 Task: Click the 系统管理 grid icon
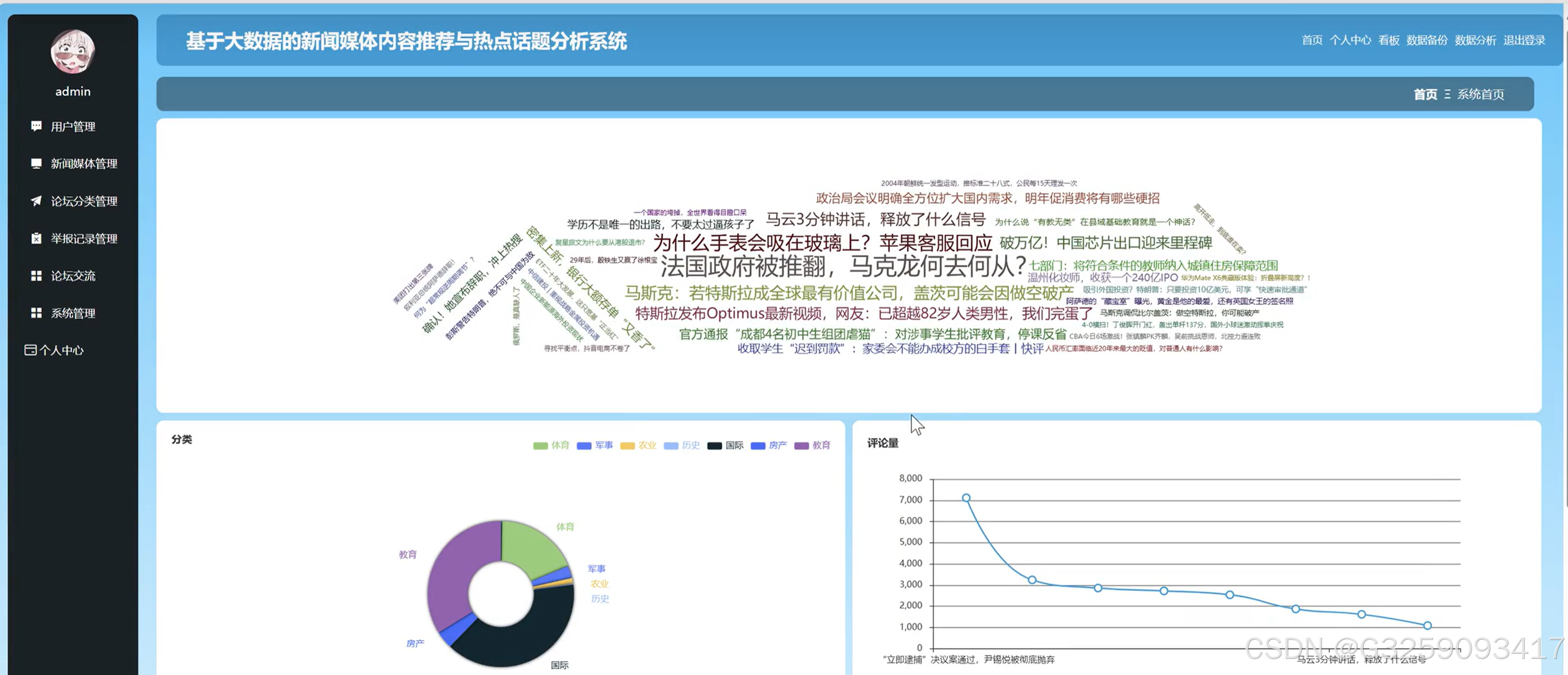[x=36, y=313]
